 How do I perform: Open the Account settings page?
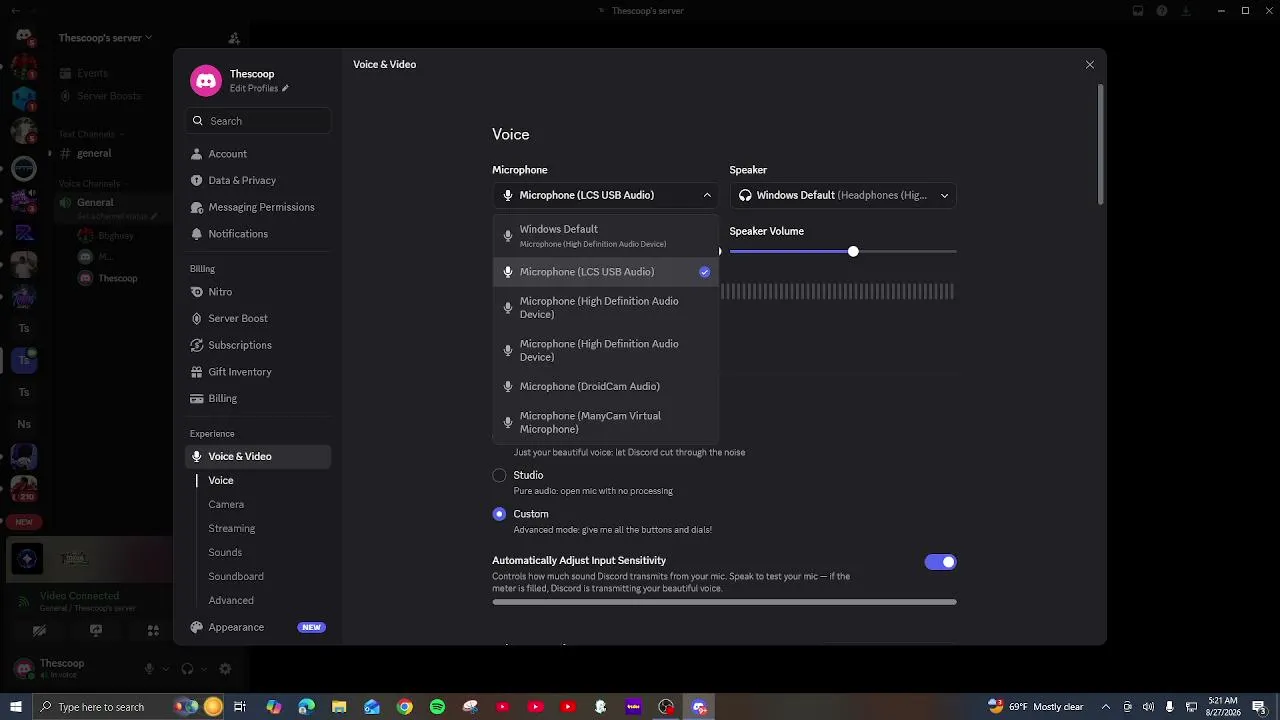(260, 154)
